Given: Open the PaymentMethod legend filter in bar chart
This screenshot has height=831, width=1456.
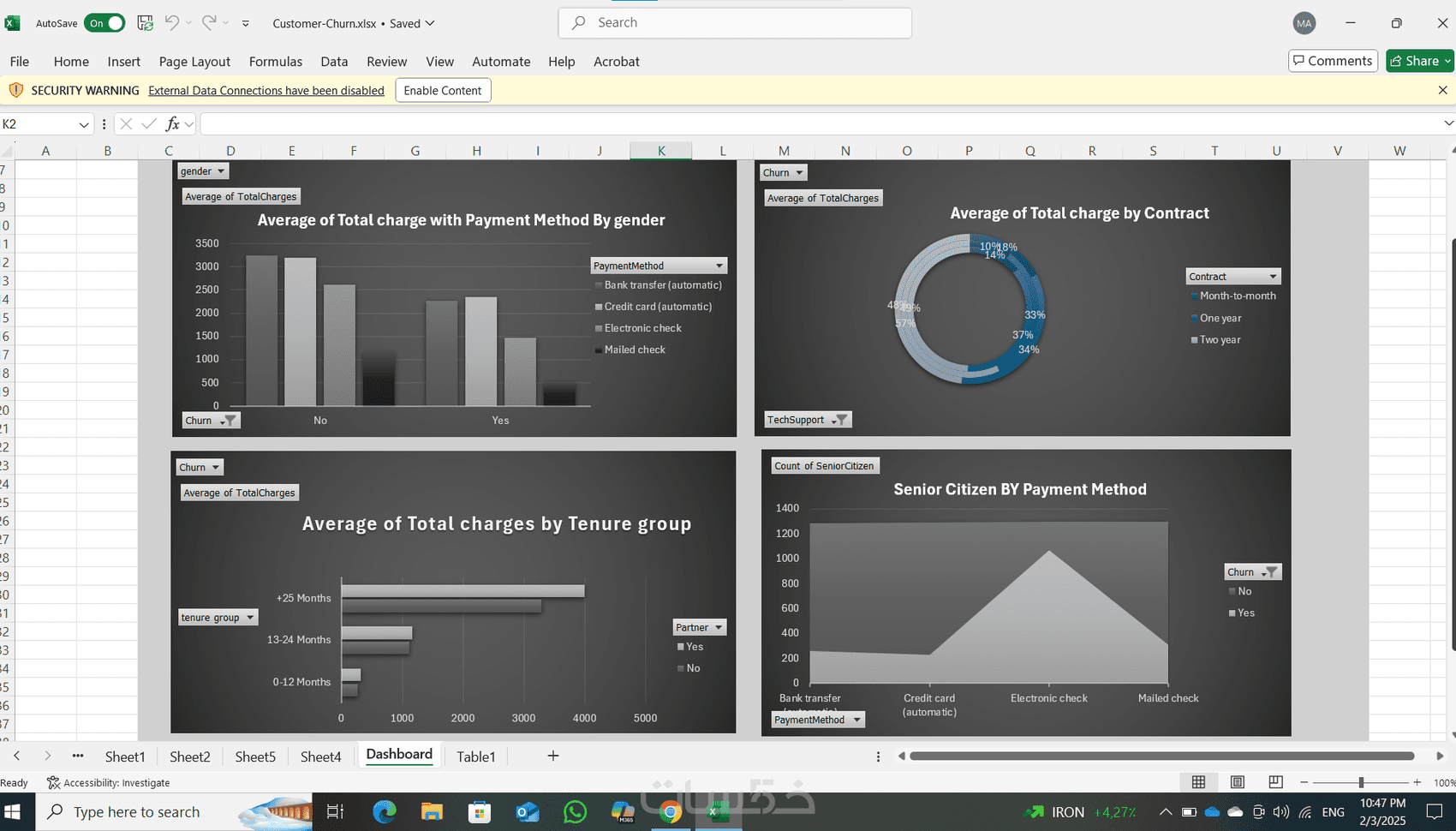Looking at the screenshot, I should click(x=658, y=266).
